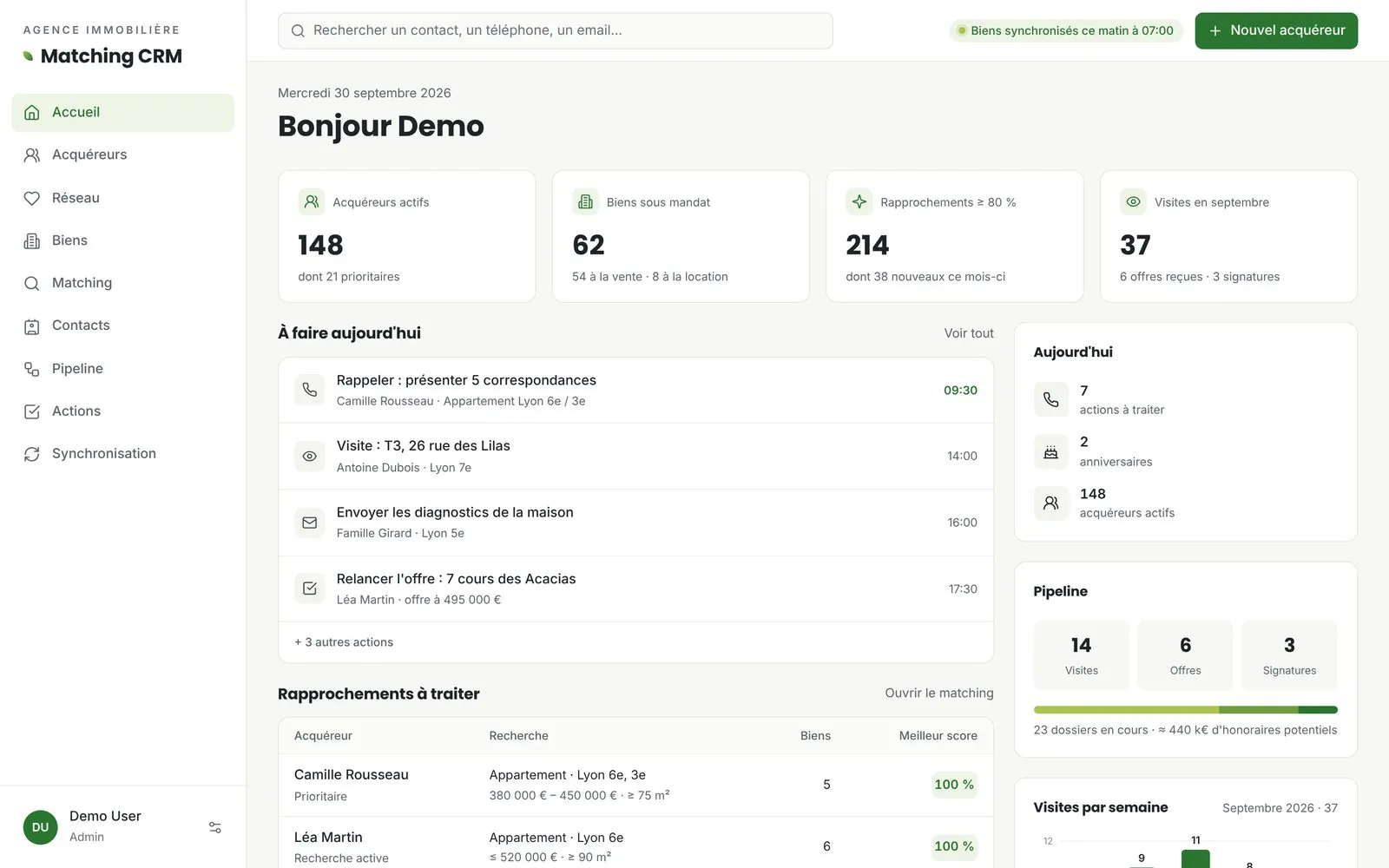
Task: Open the Visite : T3, 26 rue des Lilas task
Action: point(635,456)
